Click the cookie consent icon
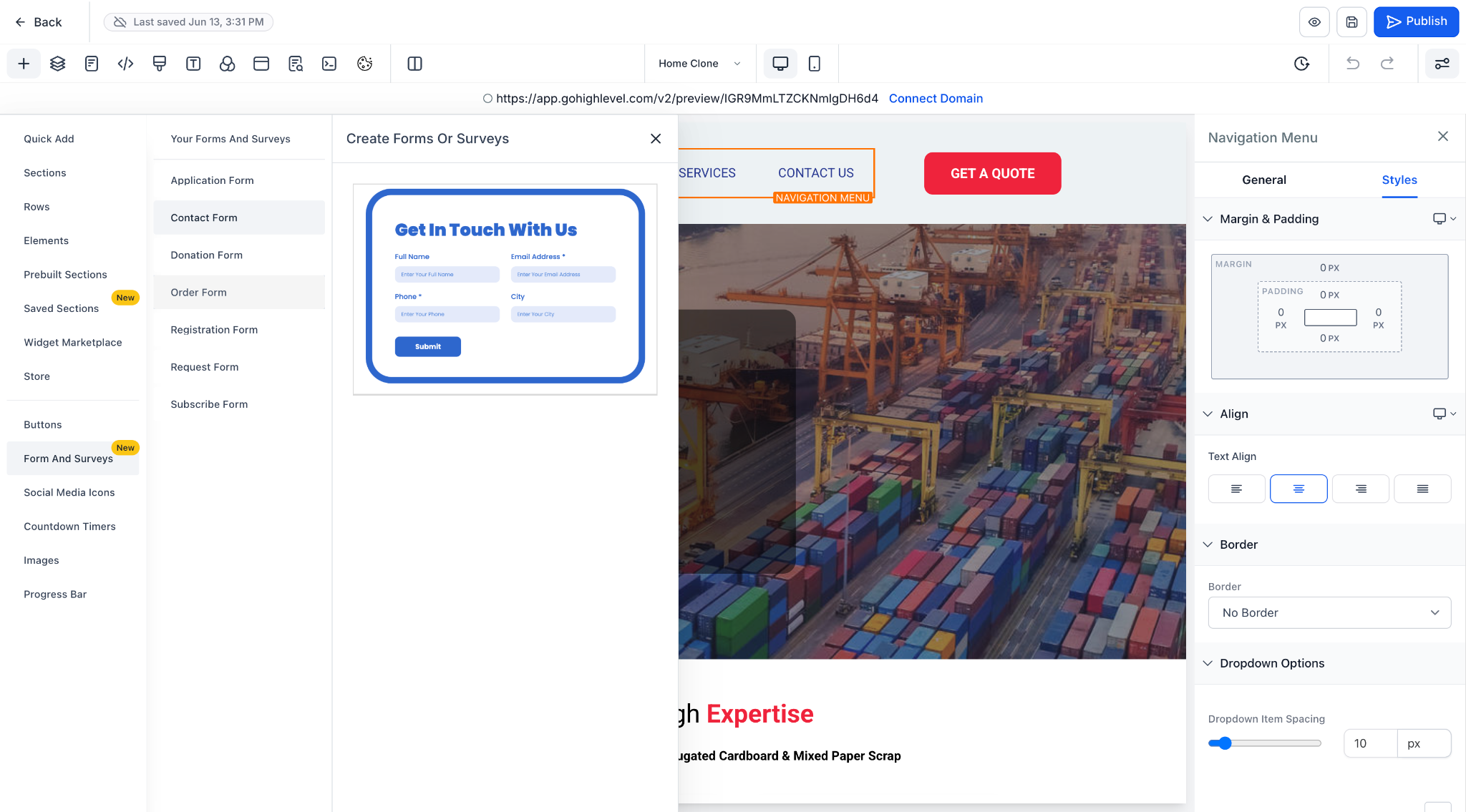 pyautogui.click(x=364, y=64)
